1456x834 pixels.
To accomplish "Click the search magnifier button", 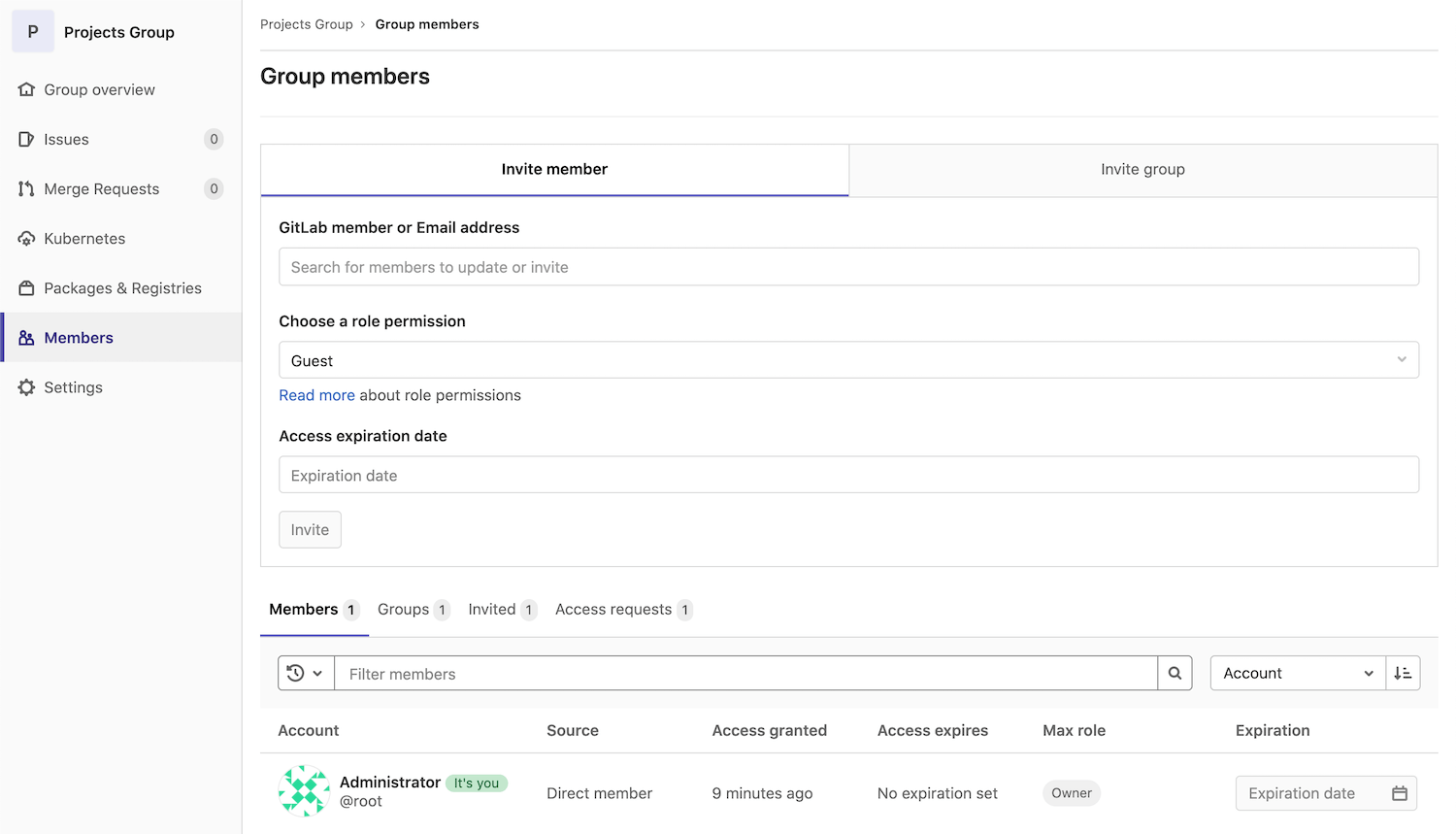I will (x=1175, y=673).
